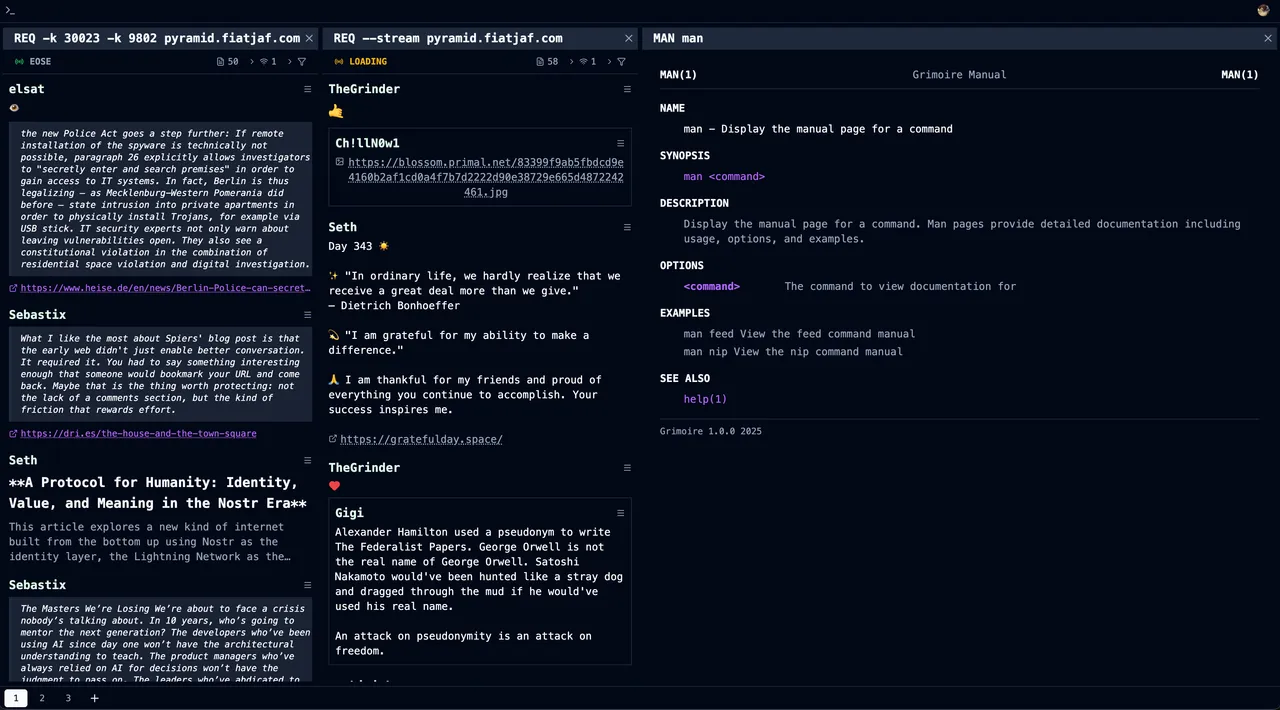Open the filter icon in the LOADING panel
This screenshot has height=710, width=1280.
621,62
